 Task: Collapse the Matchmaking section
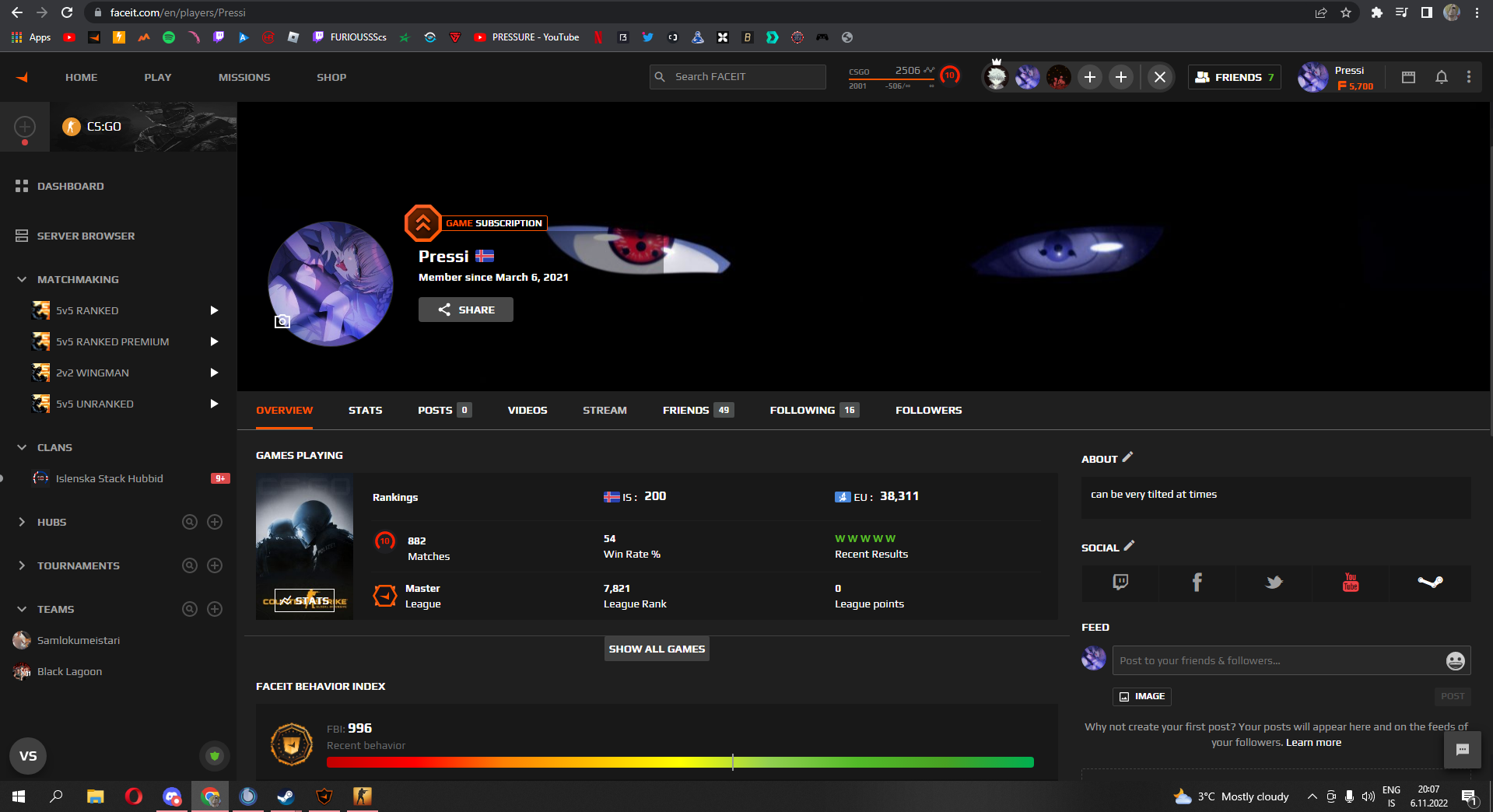[x=22, y=279]
